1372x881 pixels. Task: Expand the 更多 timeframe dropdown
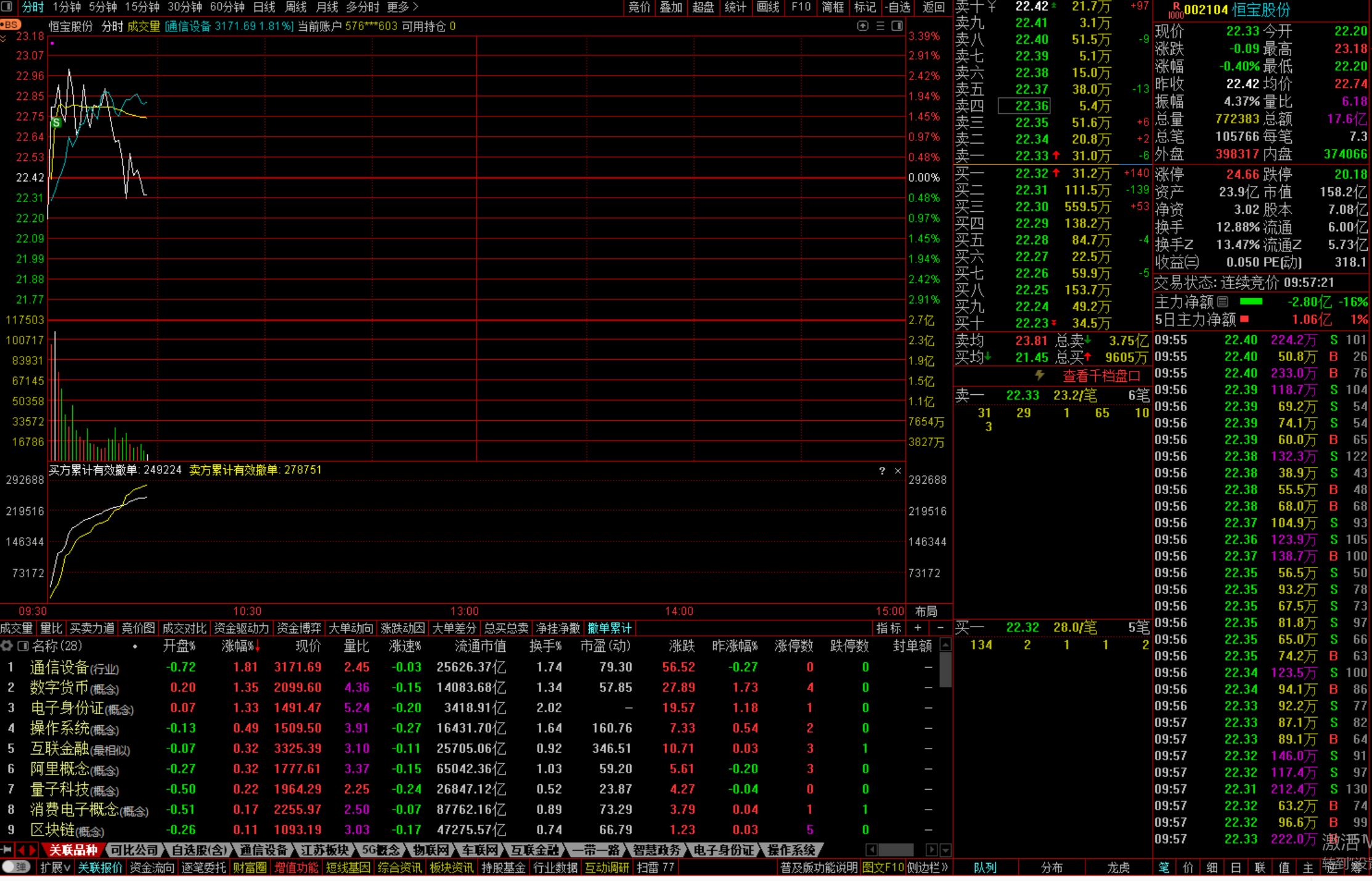coord(402,7)
